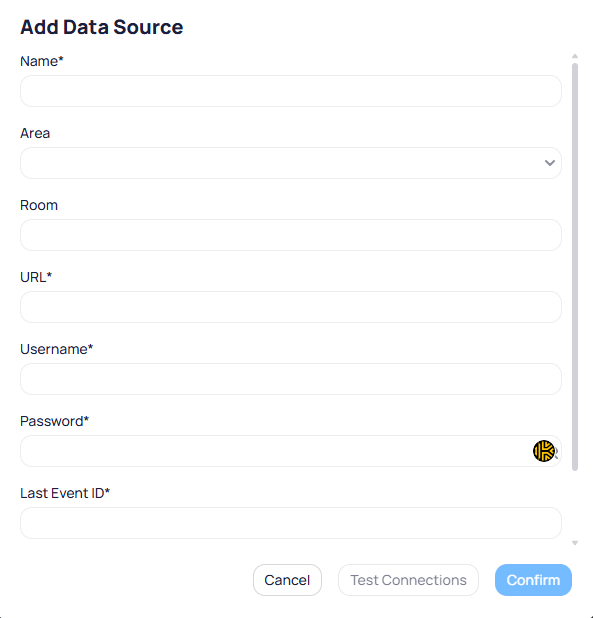This screenshot has width=593, height=618.
Task: Confirm the new data source
Action: tap(533, 580)
